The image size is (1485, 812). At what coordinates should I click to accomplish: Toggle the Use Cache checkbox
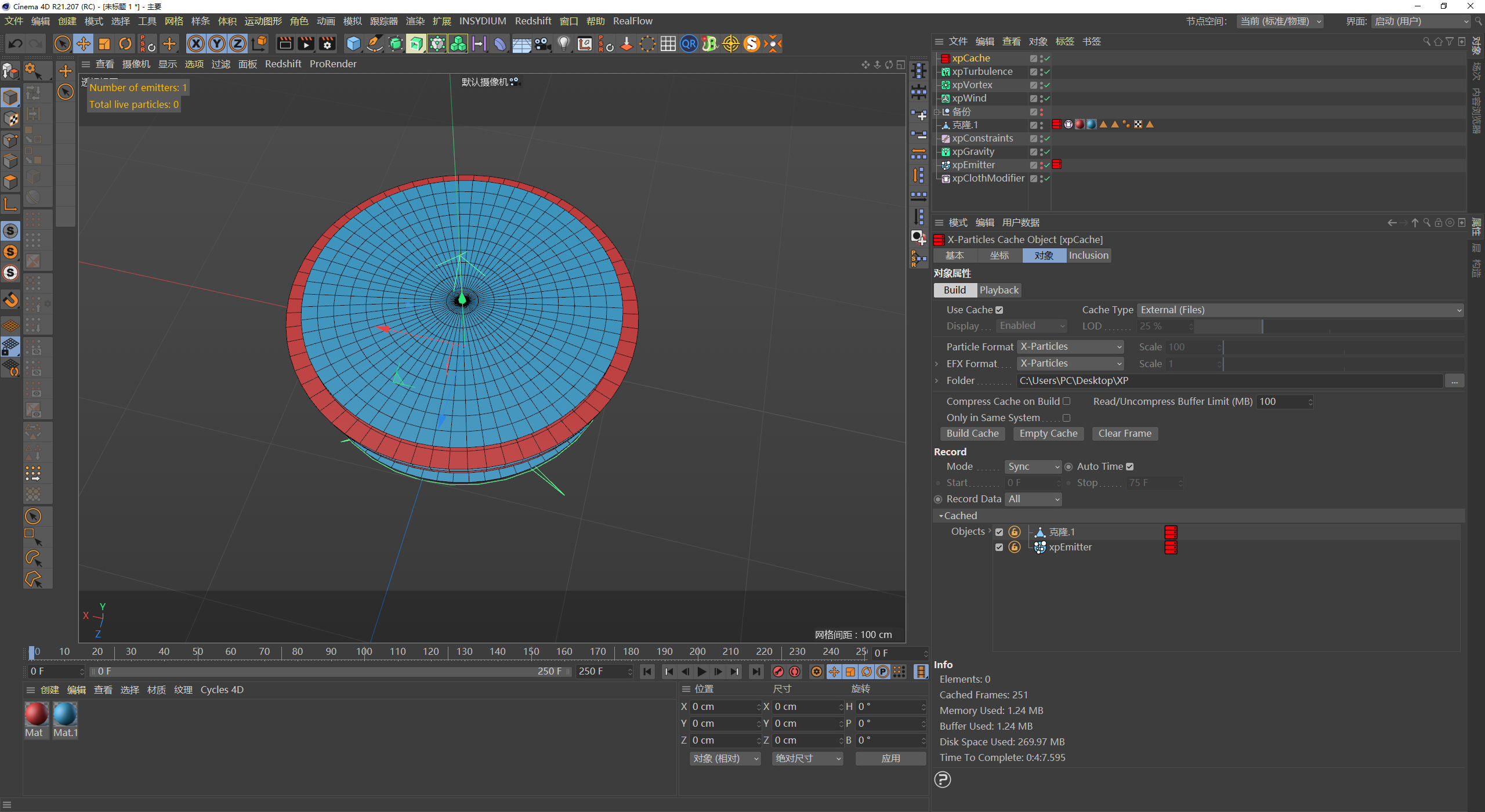999,310
